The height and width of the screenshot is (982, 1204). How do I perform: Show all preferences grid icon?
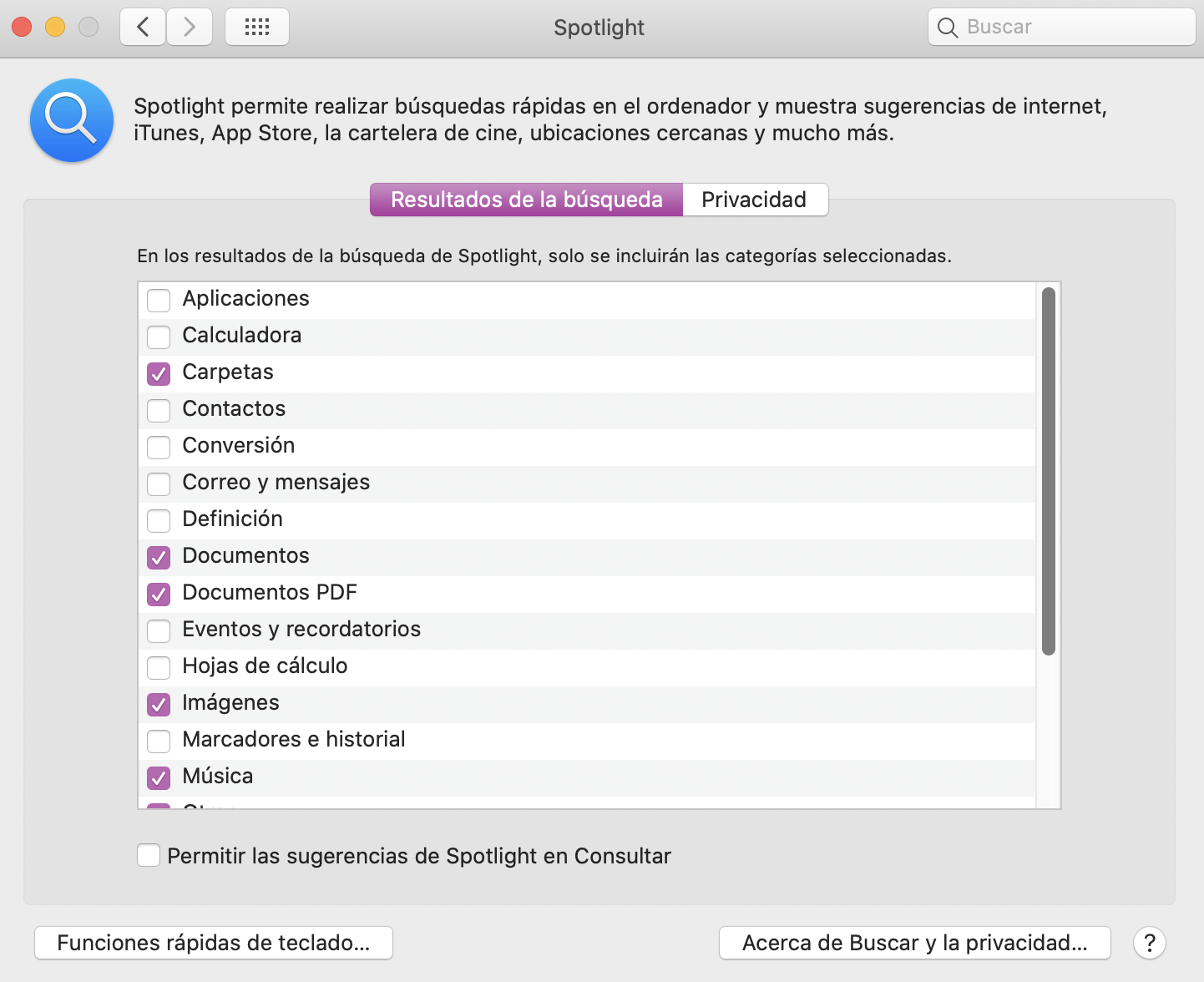pos(257,27)
